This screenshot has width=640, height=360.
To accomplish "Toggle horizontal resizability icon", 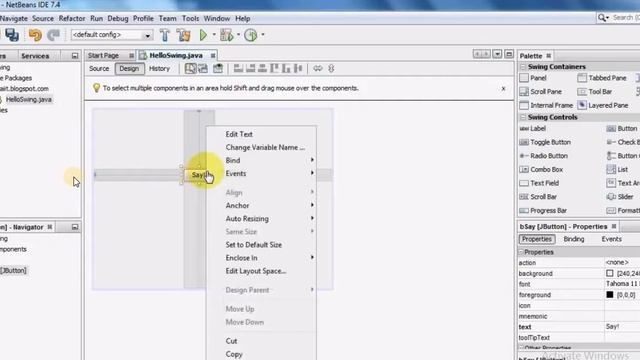I will coord(318,69).
